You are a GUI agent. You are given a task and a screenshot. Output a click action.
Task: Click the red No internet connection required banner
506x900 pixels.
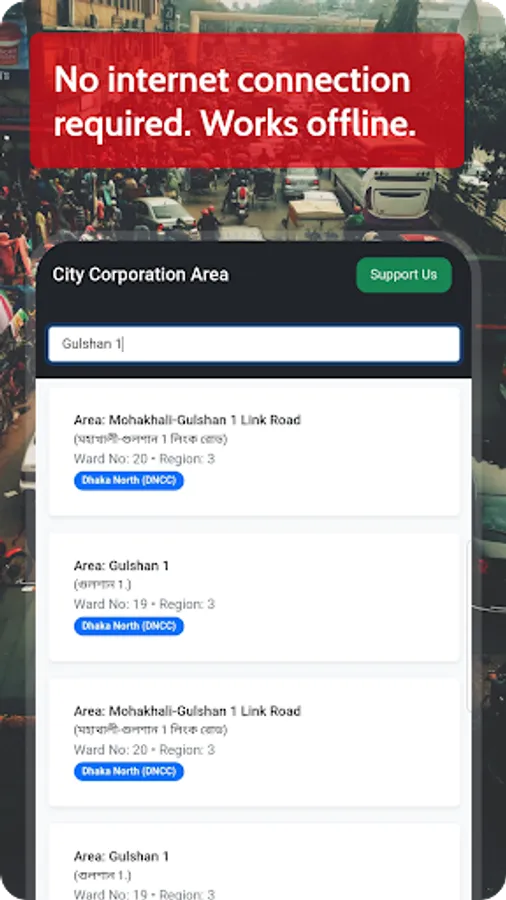(x=247, y=101)
